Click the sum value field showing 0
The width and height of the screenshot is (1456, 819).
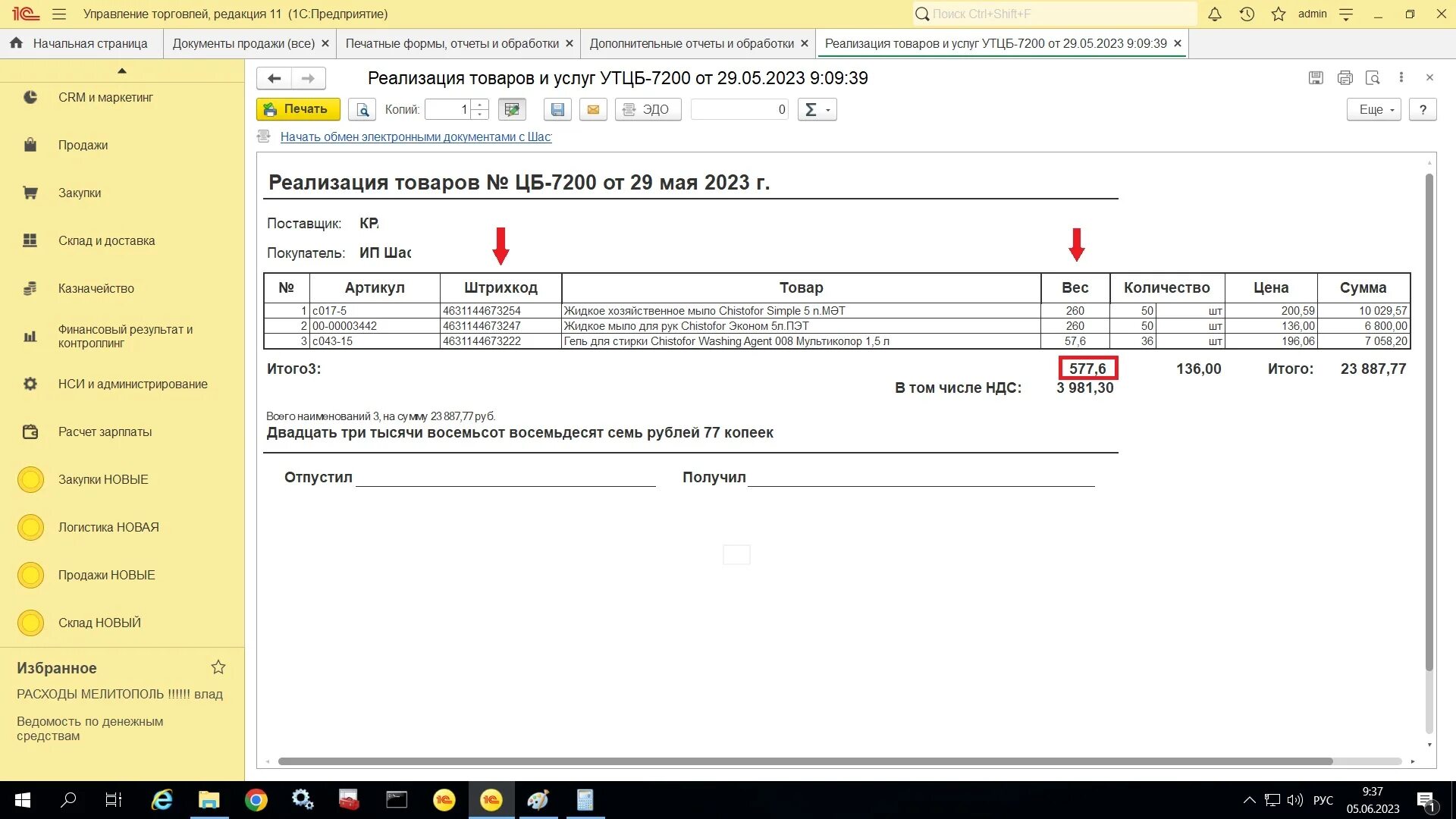pos(739,110)
